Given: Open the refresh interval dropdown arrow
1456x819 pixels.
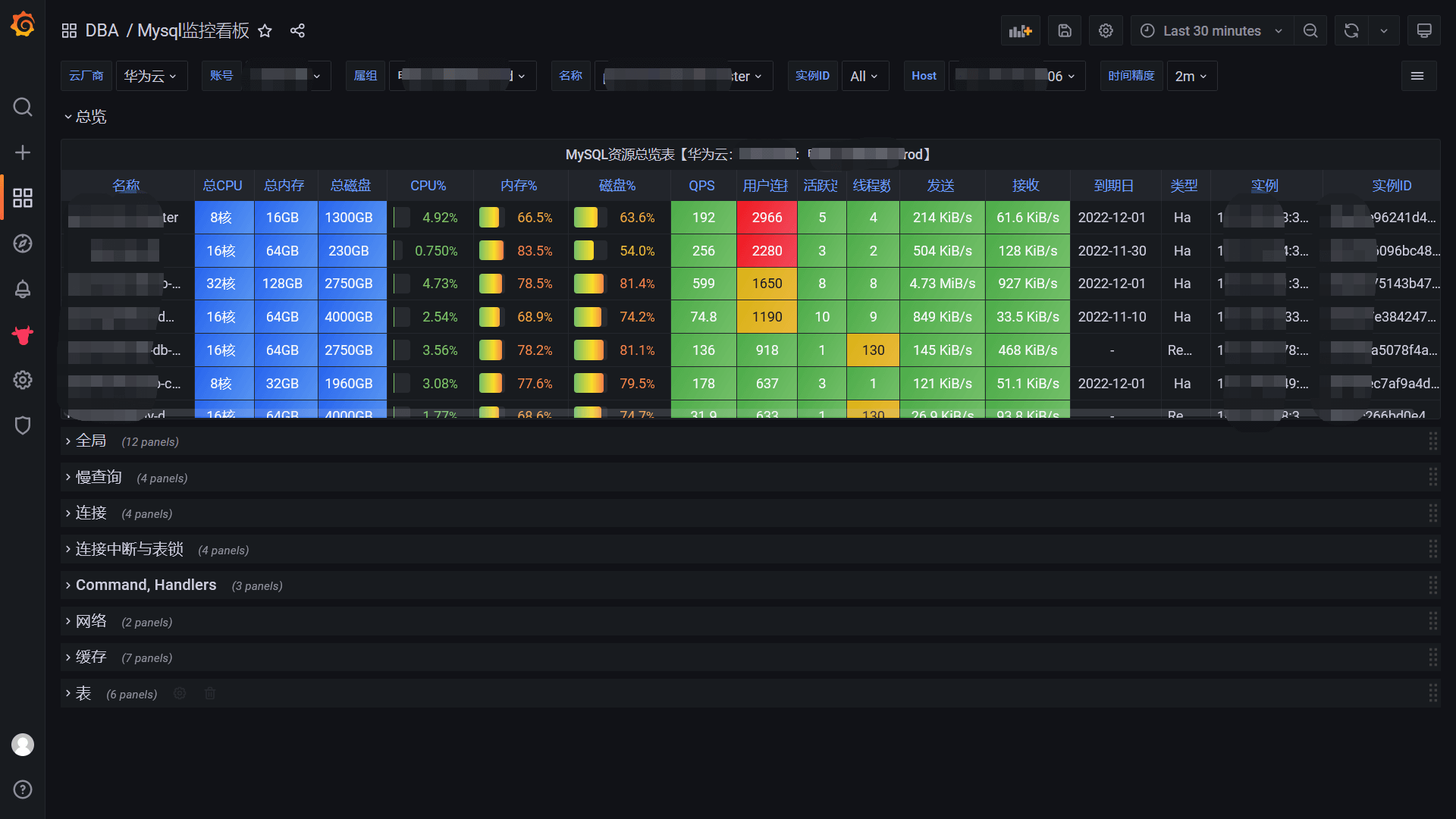Looking at the screenshot, I should tap(1384, 31).
